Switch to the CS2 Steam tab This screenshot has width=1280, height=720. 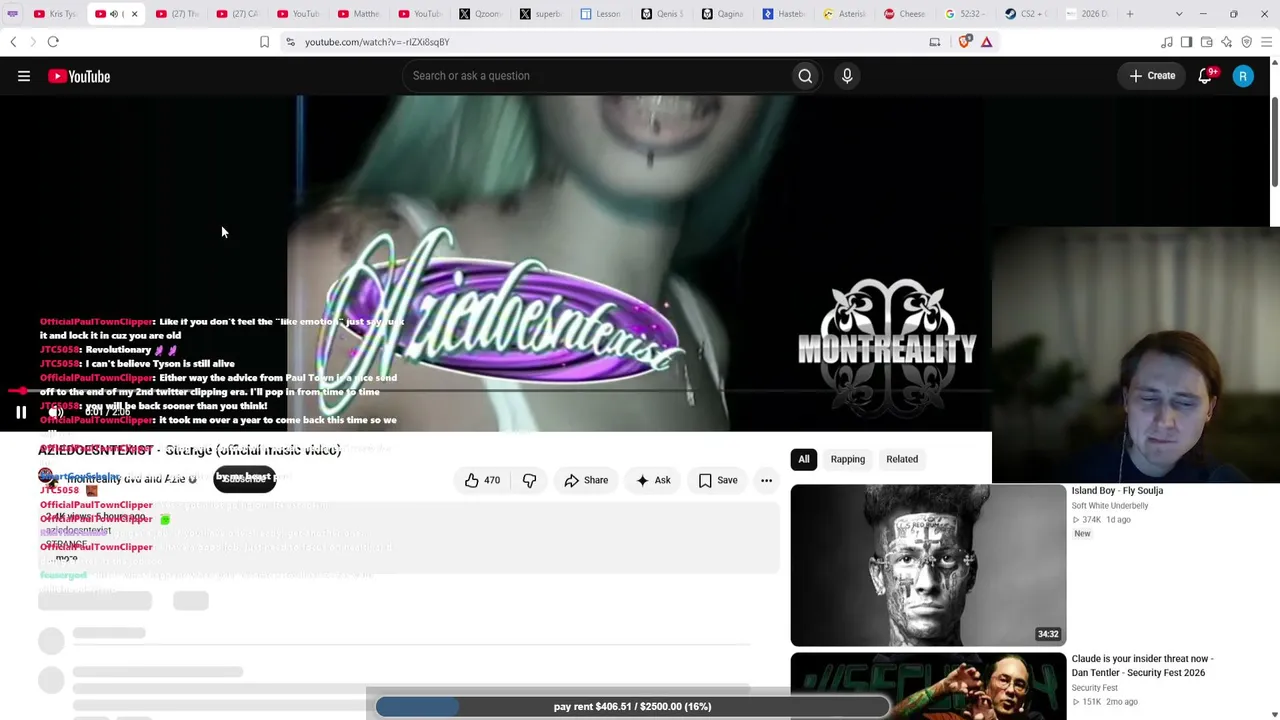1027,14
